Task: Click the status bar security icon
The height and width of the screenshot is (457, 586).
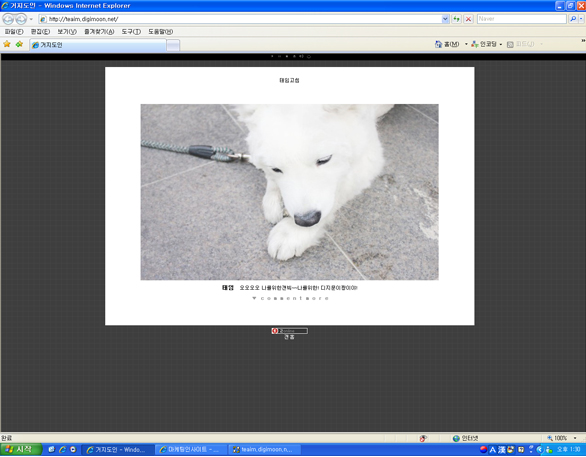Action: (423, 438)
